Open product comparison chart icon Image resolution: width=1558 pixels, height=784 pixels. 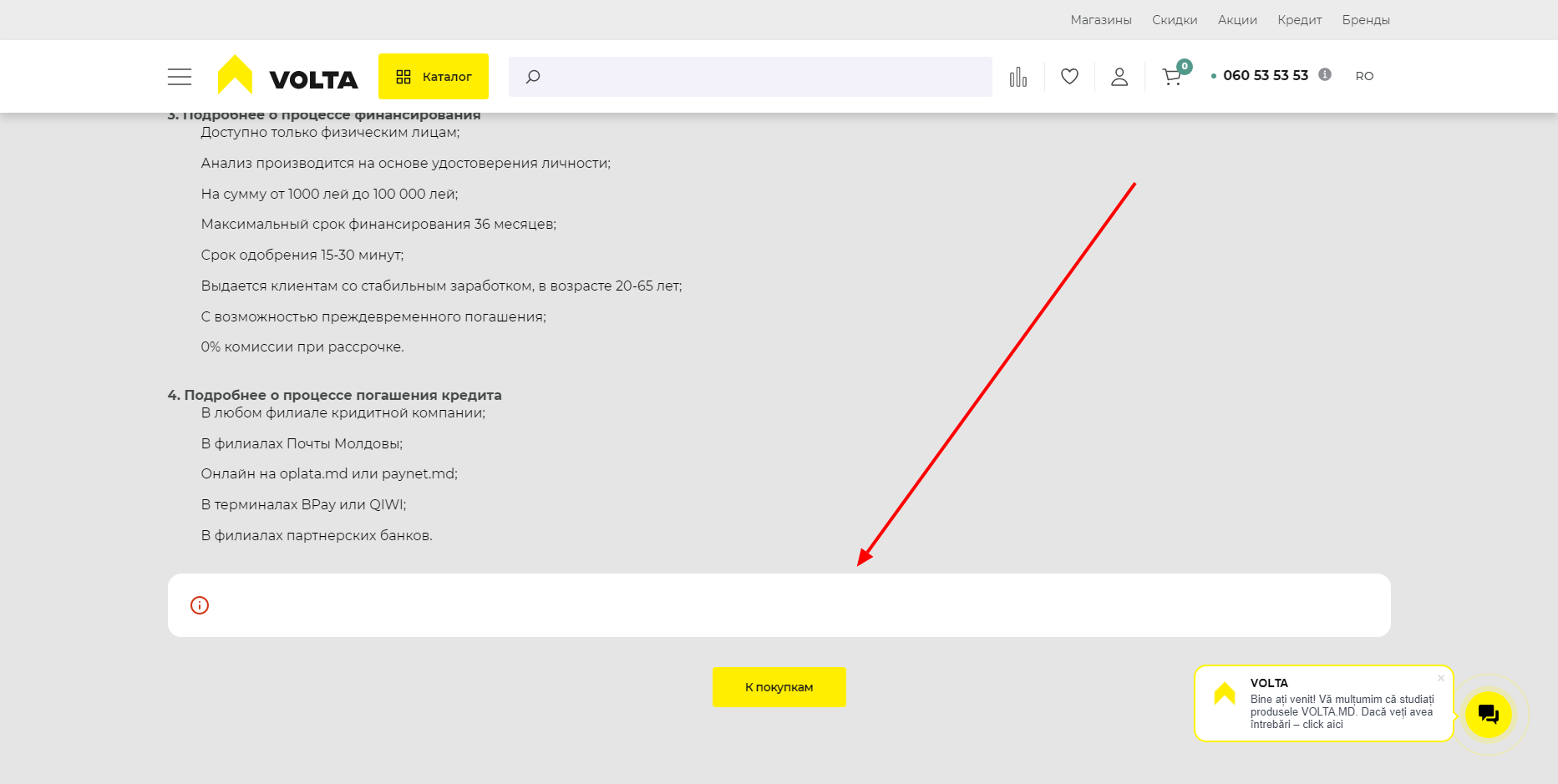point(1018,77)
